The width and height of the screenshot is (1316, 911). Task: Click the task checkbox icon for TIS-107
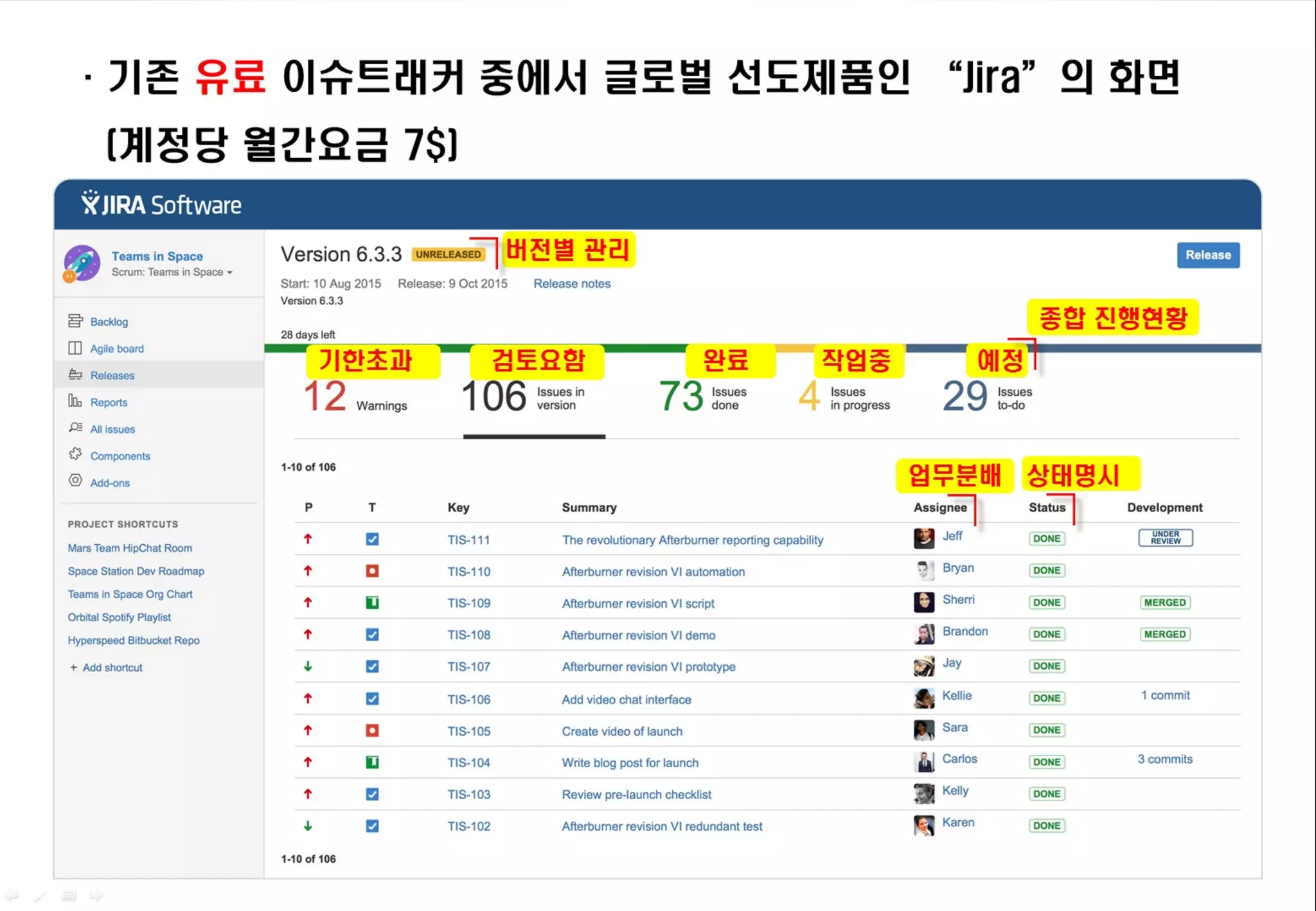(x=372, y=666)
